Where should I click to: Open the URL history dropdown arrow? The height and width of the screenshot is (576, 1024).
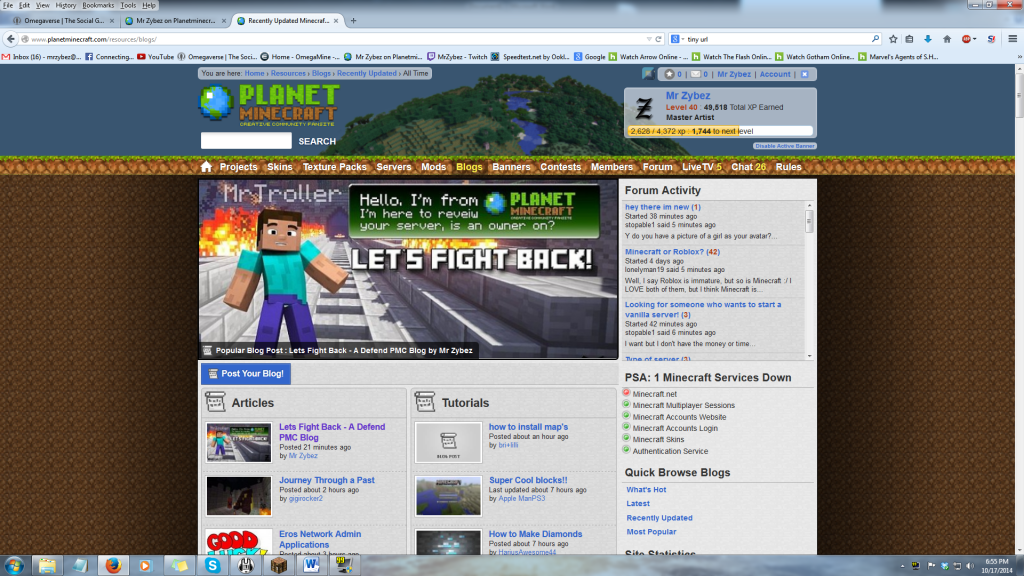pos(648,39)
